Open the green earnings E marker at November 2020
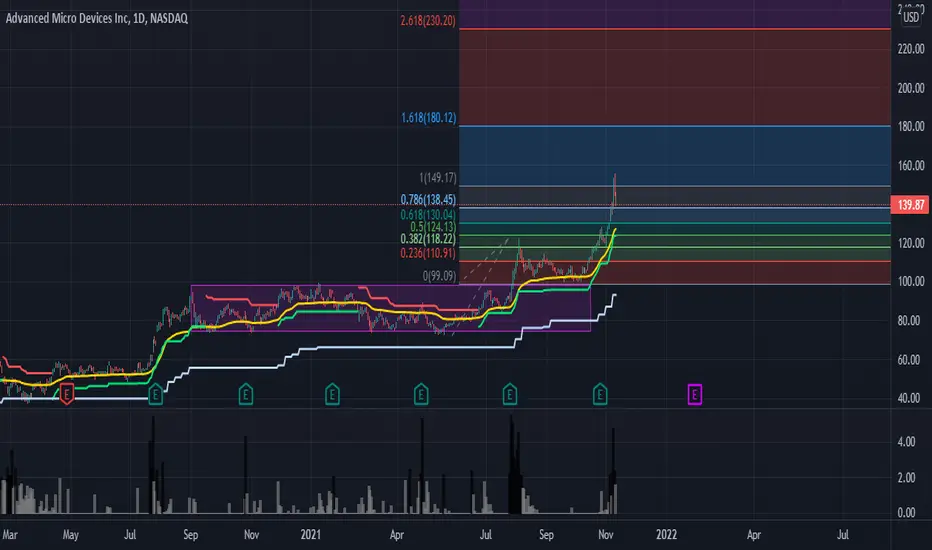 pyautogui.click(x=245, y=394)
